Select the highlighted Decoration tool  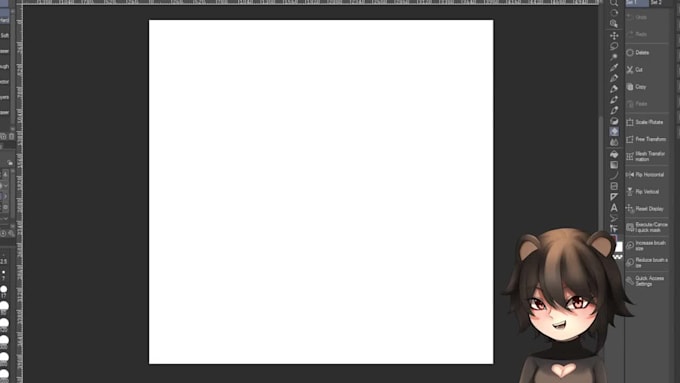tap(614, 131)
